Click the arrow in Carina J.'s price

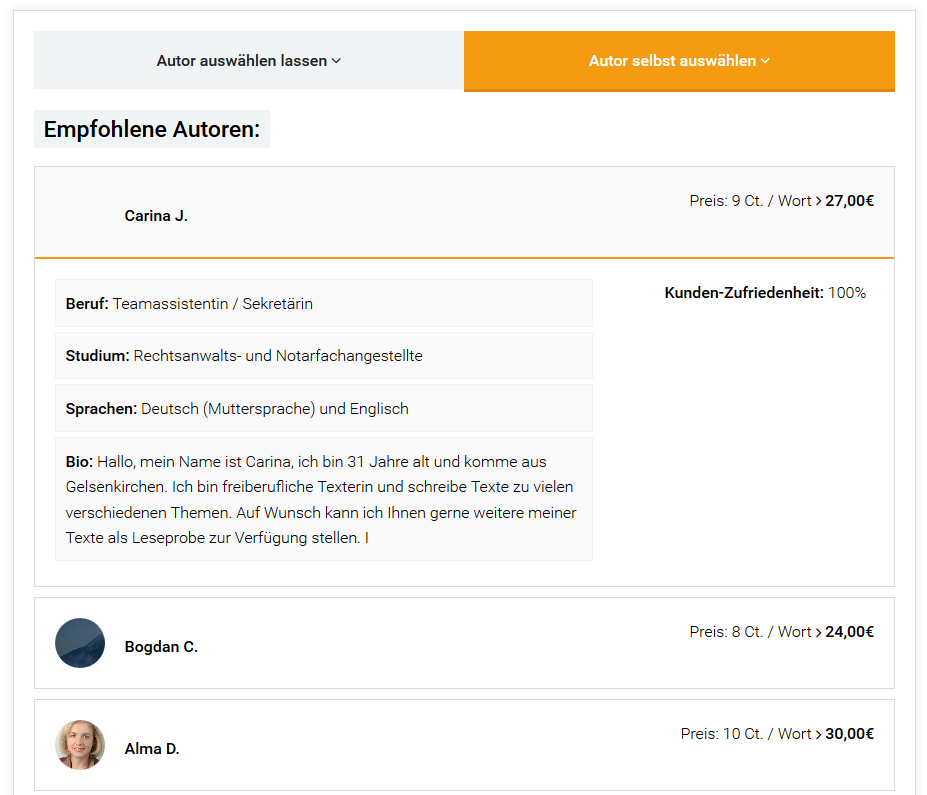click(x=819, y=201)
